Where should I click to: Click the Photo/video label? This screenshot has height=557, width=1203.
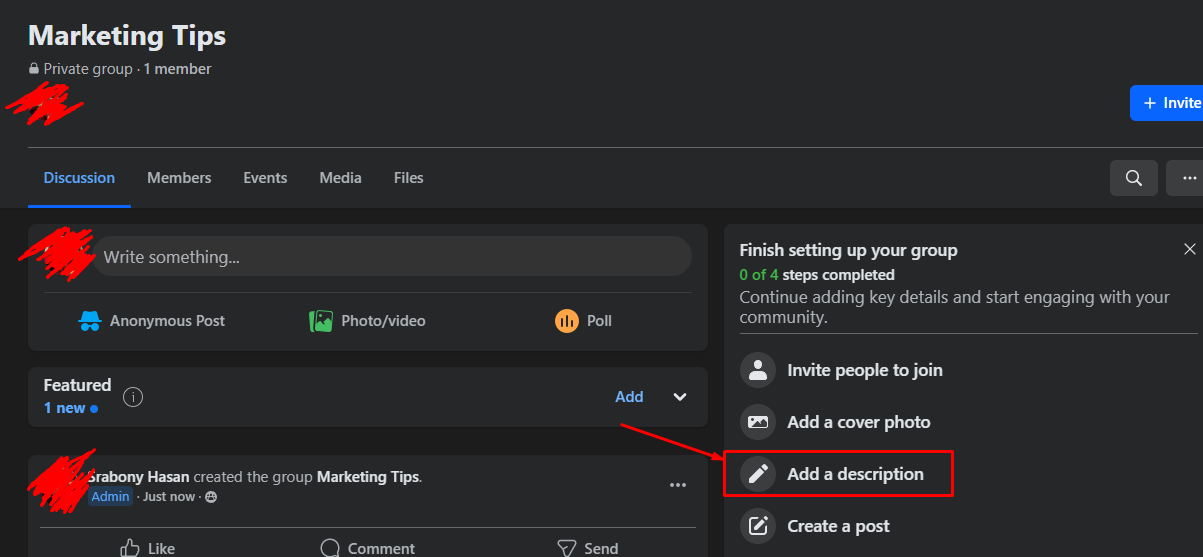point(383,321)
